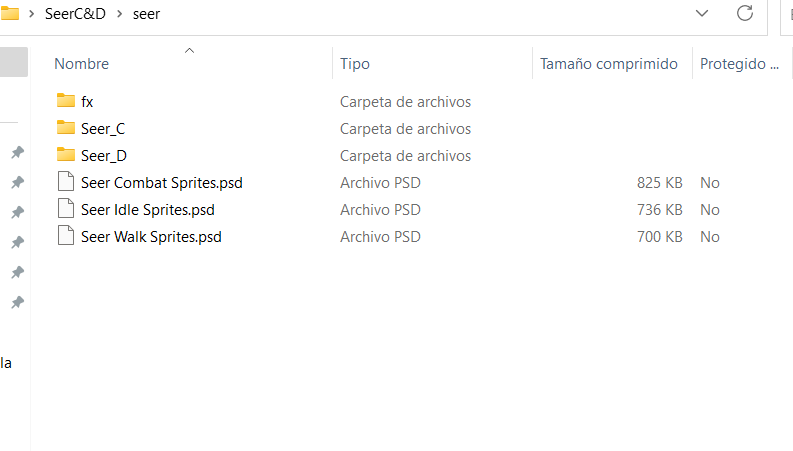The height and width of the screenshot is (451, 793).
Task: Click the seer breadcrumb segment
Action: pos(146,14)
